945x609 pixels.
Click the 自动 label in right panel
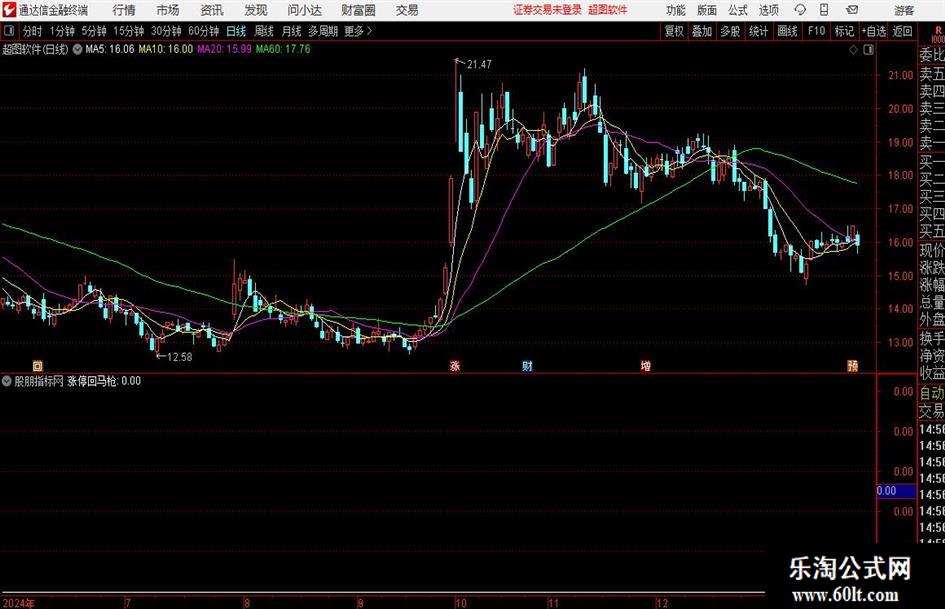point(932,393)
